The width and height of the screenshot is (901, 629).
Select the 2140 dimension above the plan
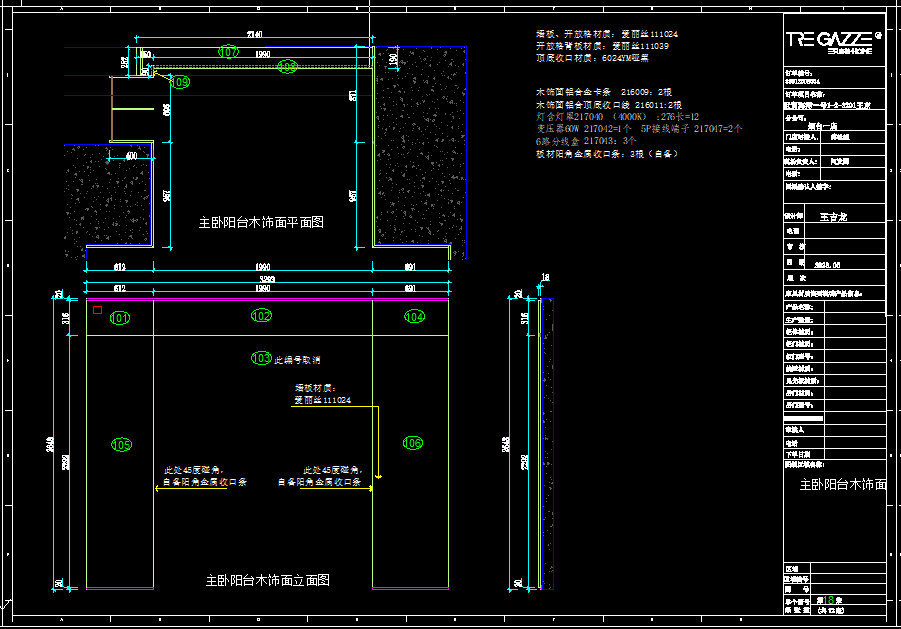[x=255, y=34]
